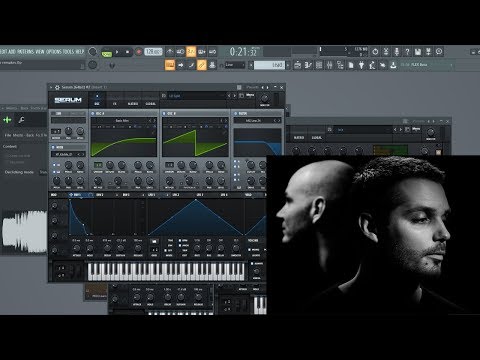The width and height of the screenshot is (480, 360).
Task: Click the LFO RATE knob
Action: (197, 248)
